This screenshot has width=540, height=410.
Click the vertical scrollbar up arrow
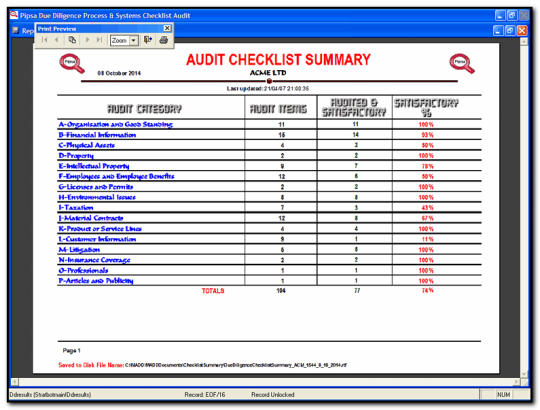click(x=524, y=41)
